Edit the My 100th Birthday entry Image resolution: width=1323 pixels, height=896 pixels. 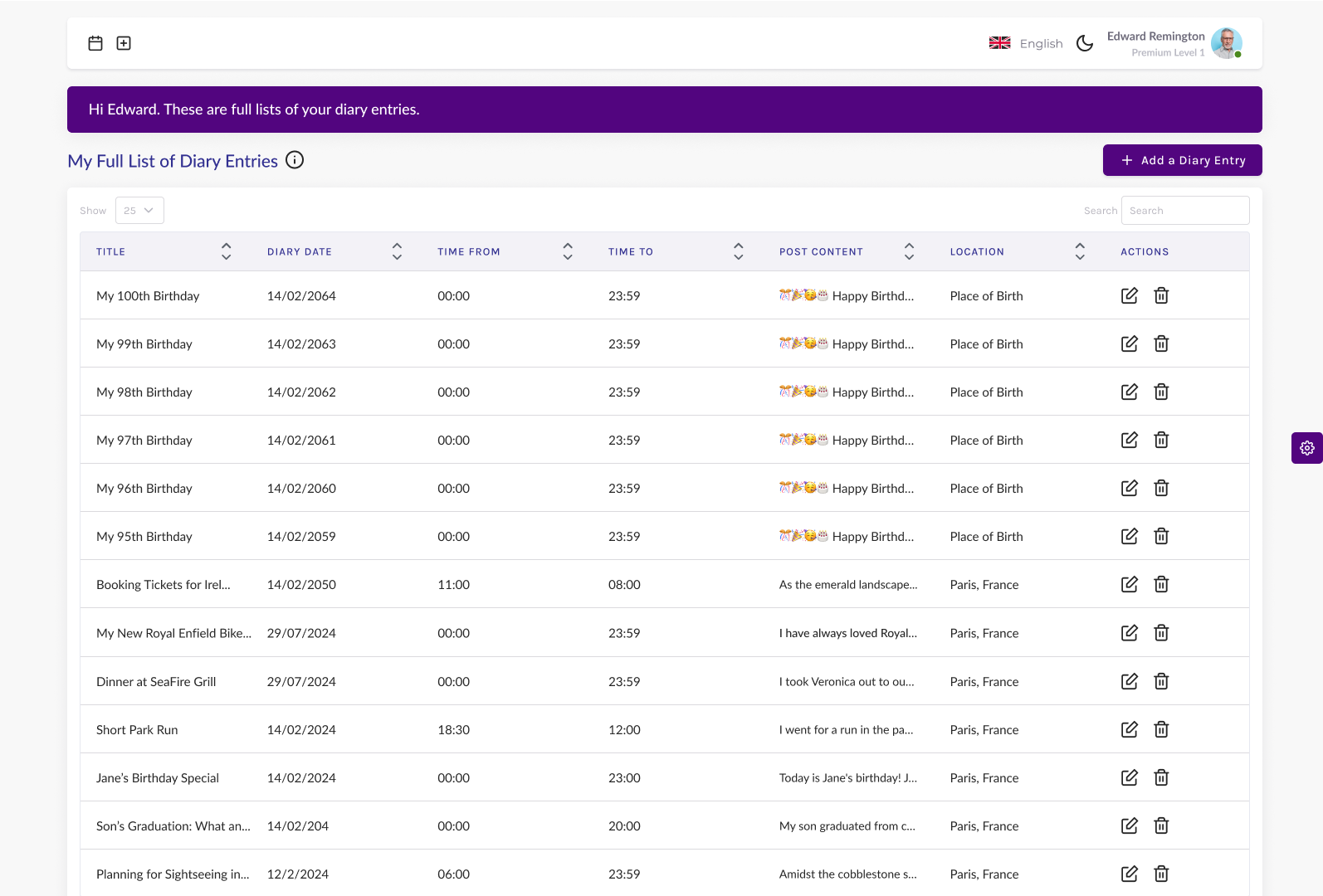[1129, 295]
